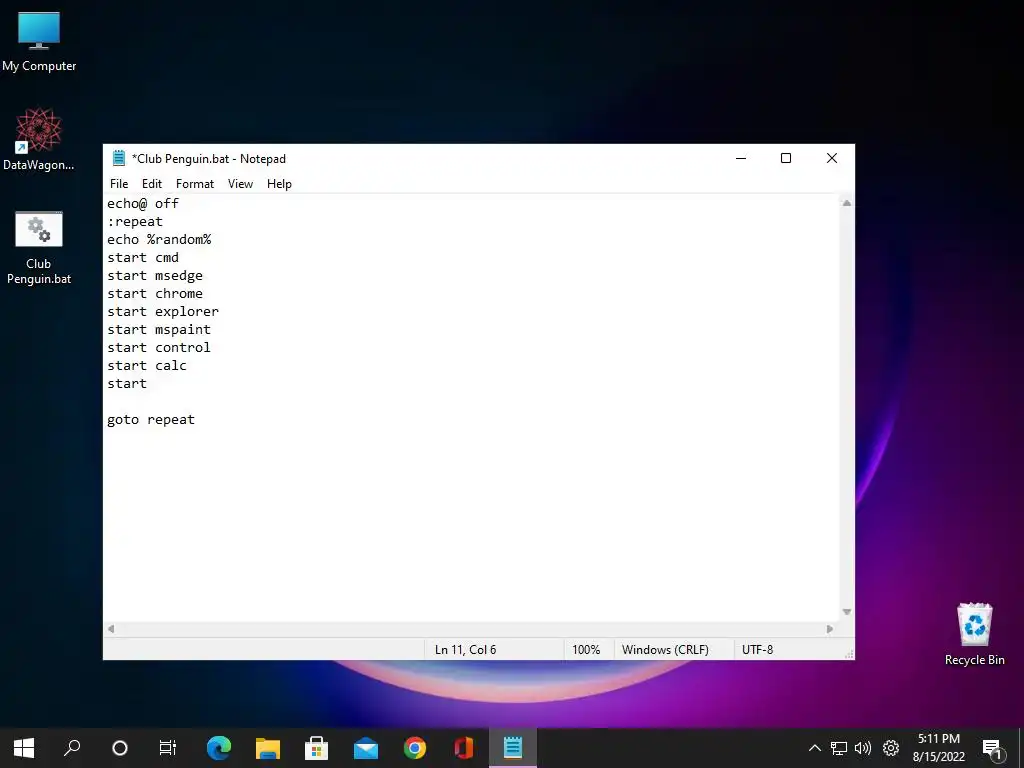Click the horizontal scrollbar right arrow
The width and height of the screenshot is (1024, 768).
coord(829,629)
